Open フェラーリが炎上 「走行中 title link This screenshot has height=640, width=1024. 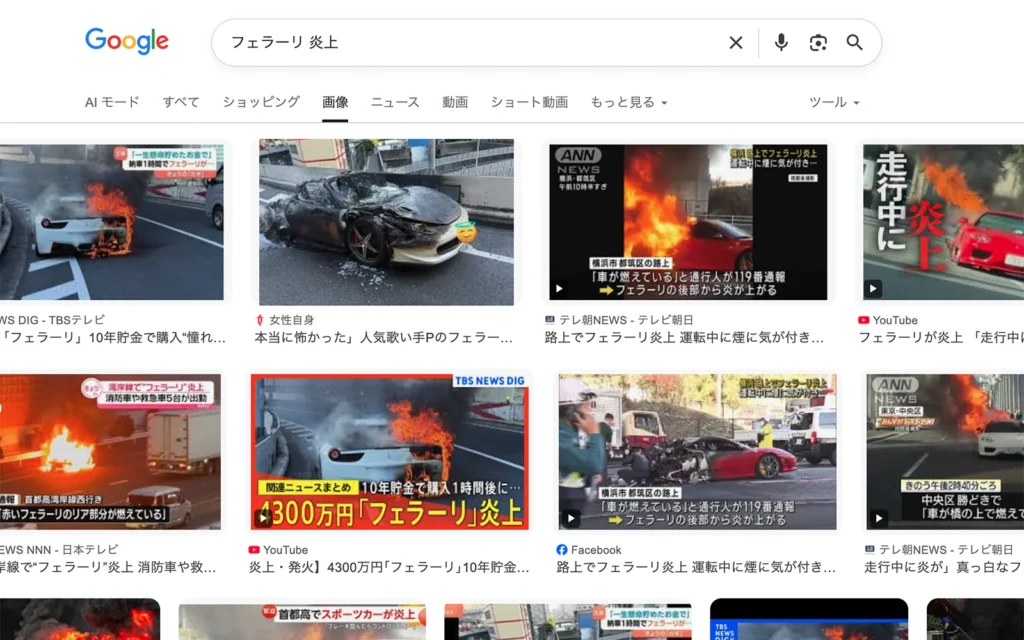[x=941, y=338]
